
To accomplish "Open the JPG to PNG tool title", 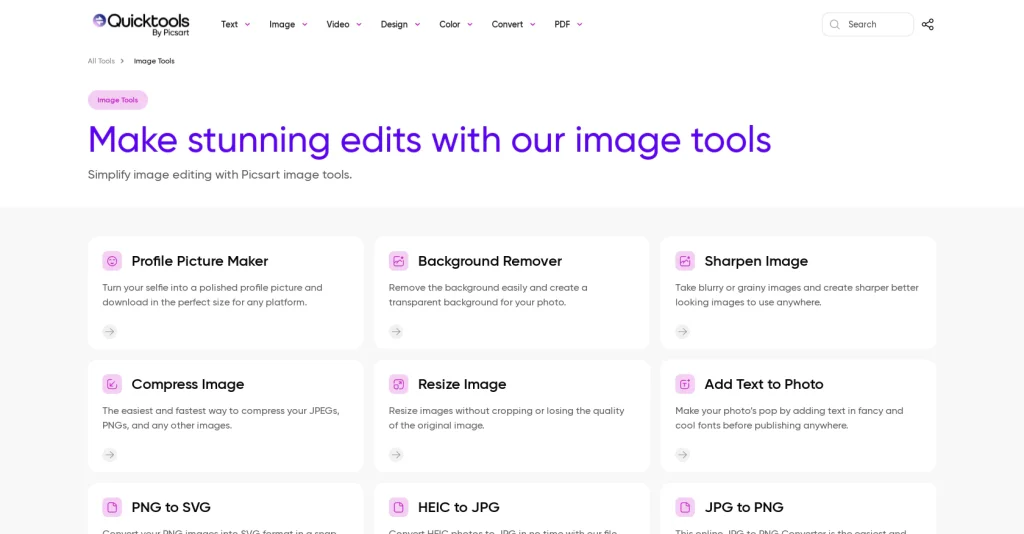I will (744, 507).
